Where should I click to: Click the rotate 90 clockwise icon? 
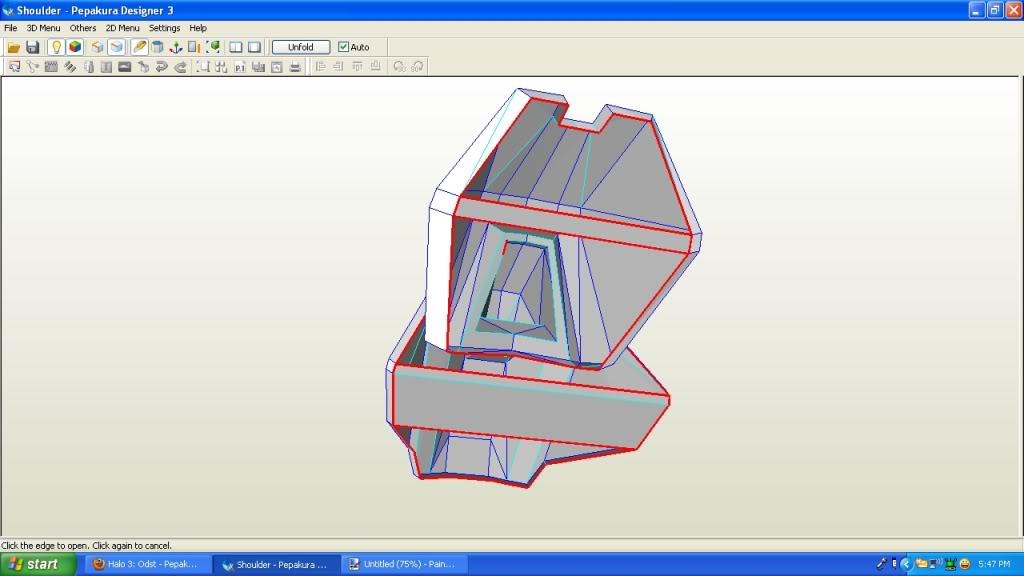tap(417, 67)
